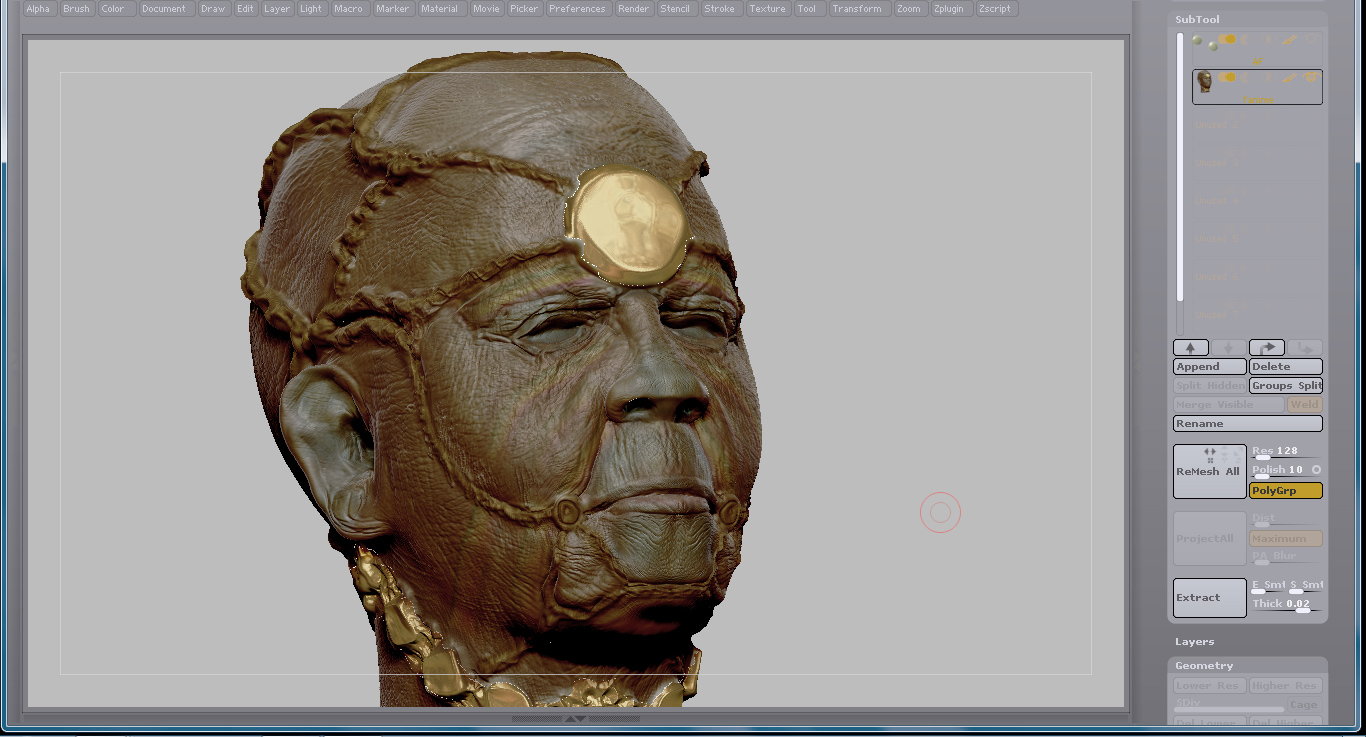Open the Draw menu
Viewport: 1366px width, 737px height.
[x=213, y=9]
